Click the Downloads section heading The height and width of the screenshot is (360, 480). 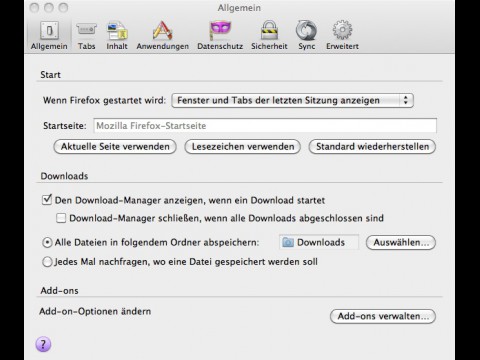click(x=64, y=176)
